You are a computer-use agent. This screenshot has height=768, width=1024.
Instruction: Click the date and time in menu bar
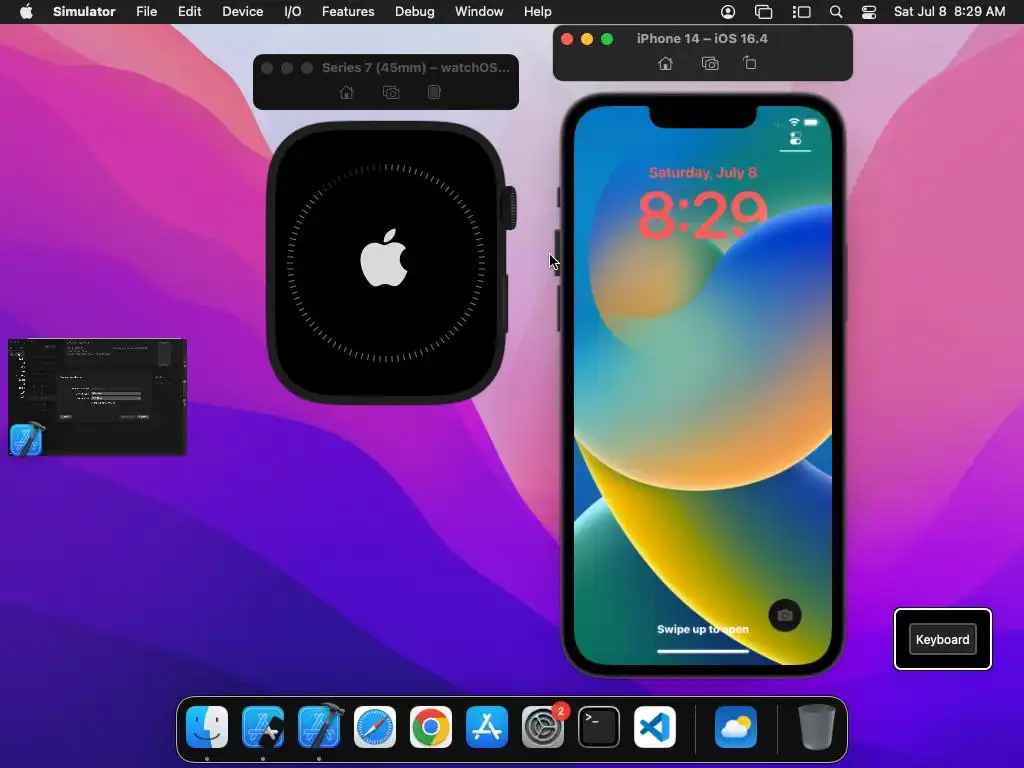click(x=949, y=11)
